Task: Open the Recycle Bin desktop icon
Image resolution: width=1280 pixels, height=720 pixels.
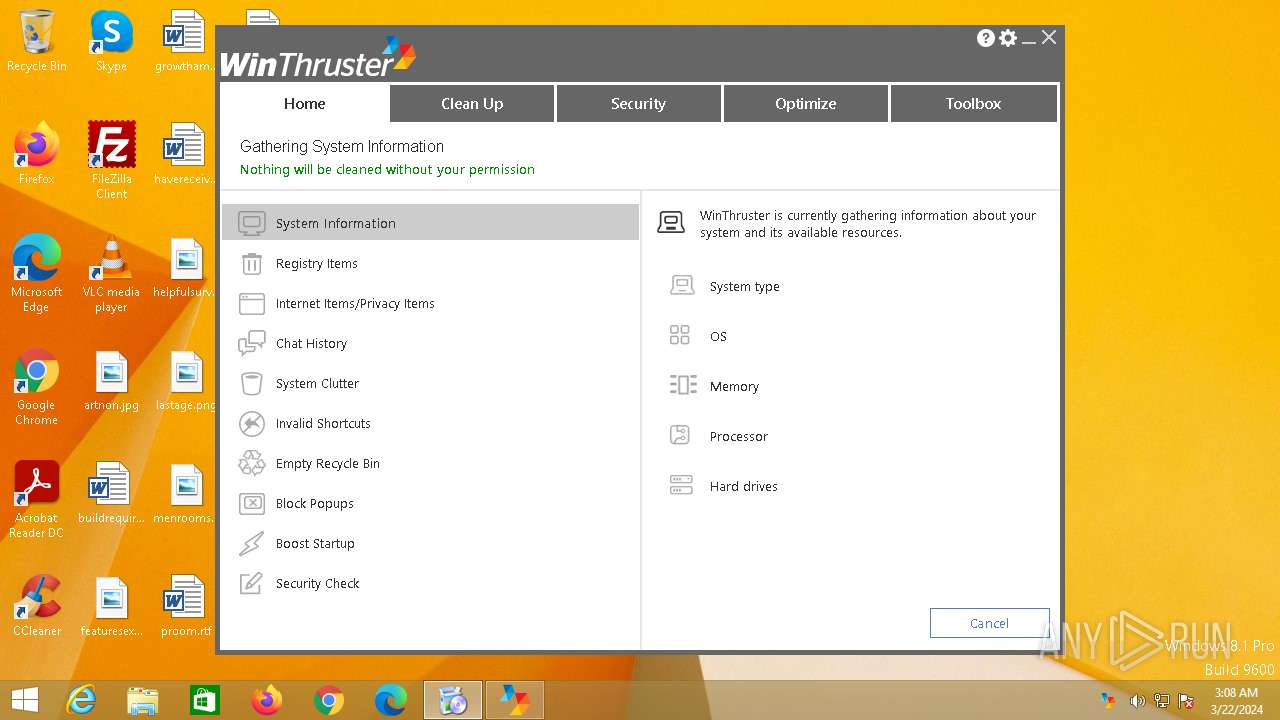Action: [x=37, y=41]
